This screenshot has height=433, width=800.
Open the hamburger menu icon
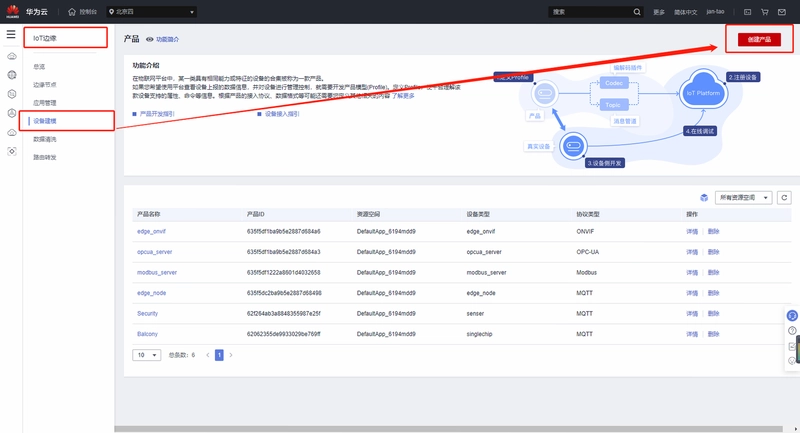tap(11, 35)
